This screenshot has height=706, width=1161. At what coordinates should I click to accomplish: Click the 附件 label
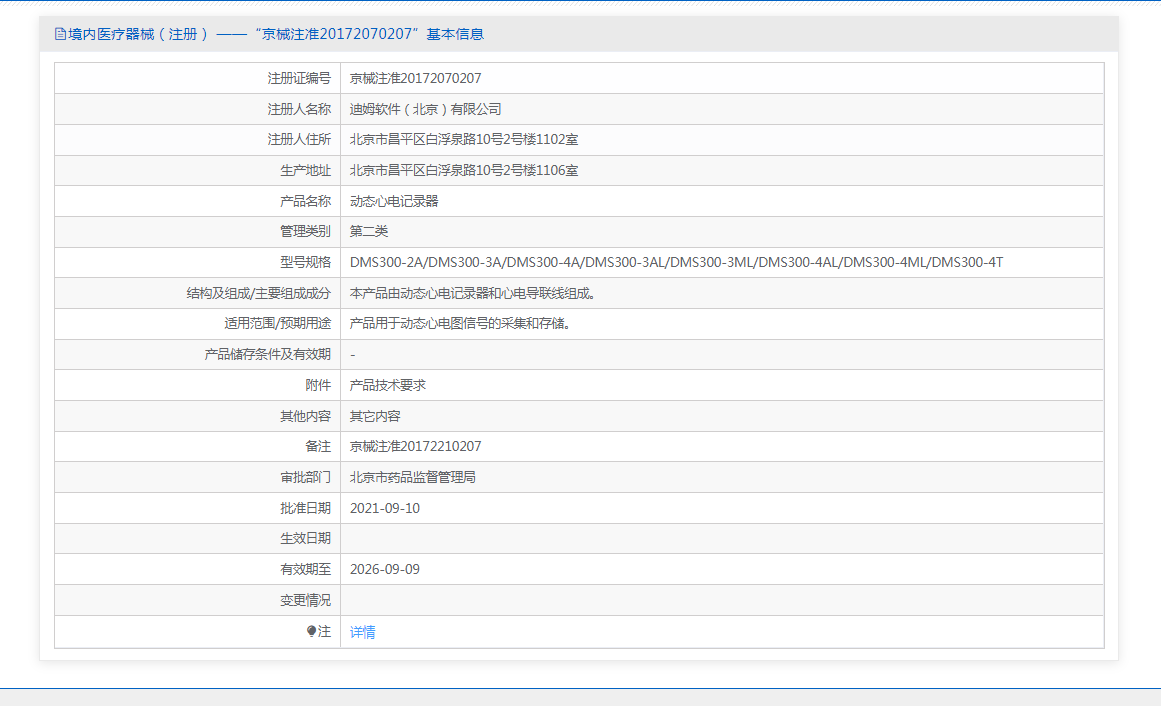tap(318, 385)
